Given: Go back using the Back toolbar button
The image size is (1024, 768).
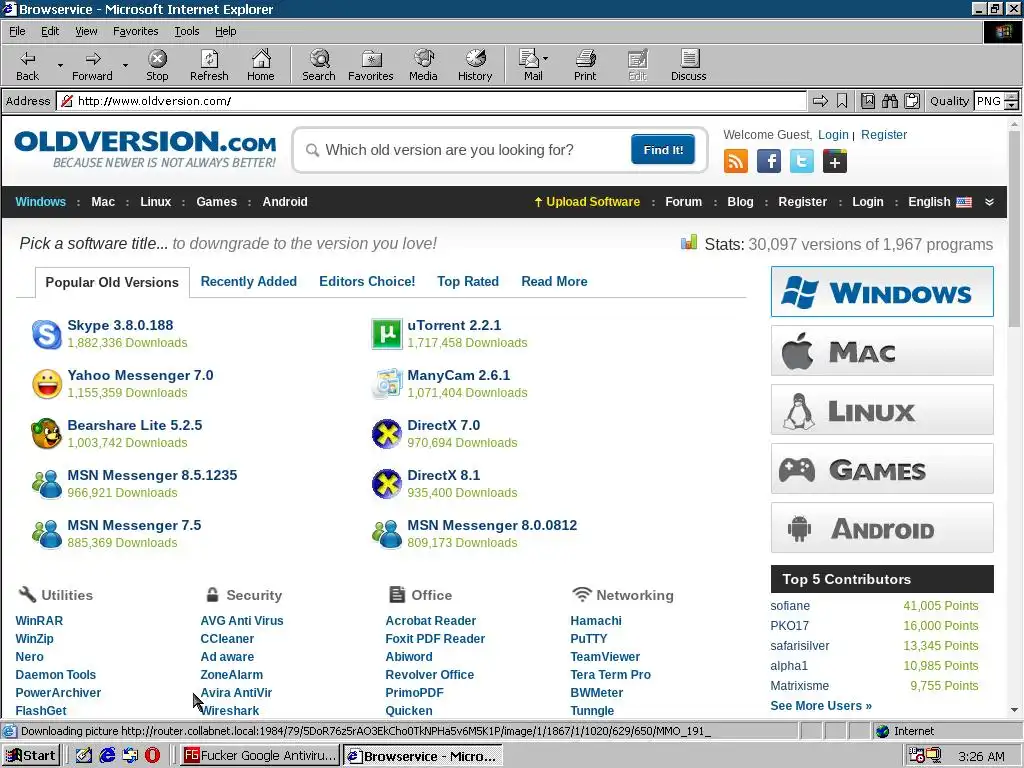Looking at the screenshot, I should tap(27, 65).
